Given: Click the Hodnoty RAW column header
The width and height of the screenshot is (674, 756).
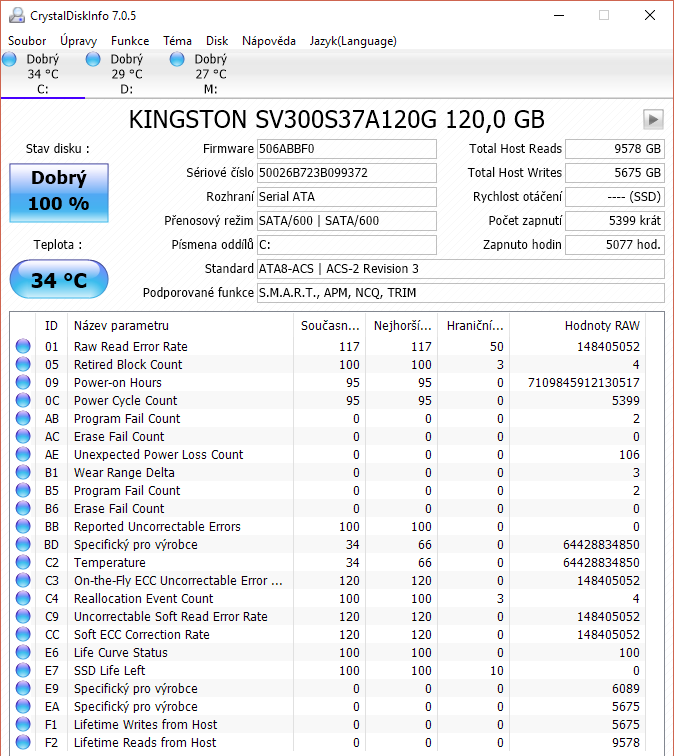Looking at the screenshot, I should coord(578,325).
